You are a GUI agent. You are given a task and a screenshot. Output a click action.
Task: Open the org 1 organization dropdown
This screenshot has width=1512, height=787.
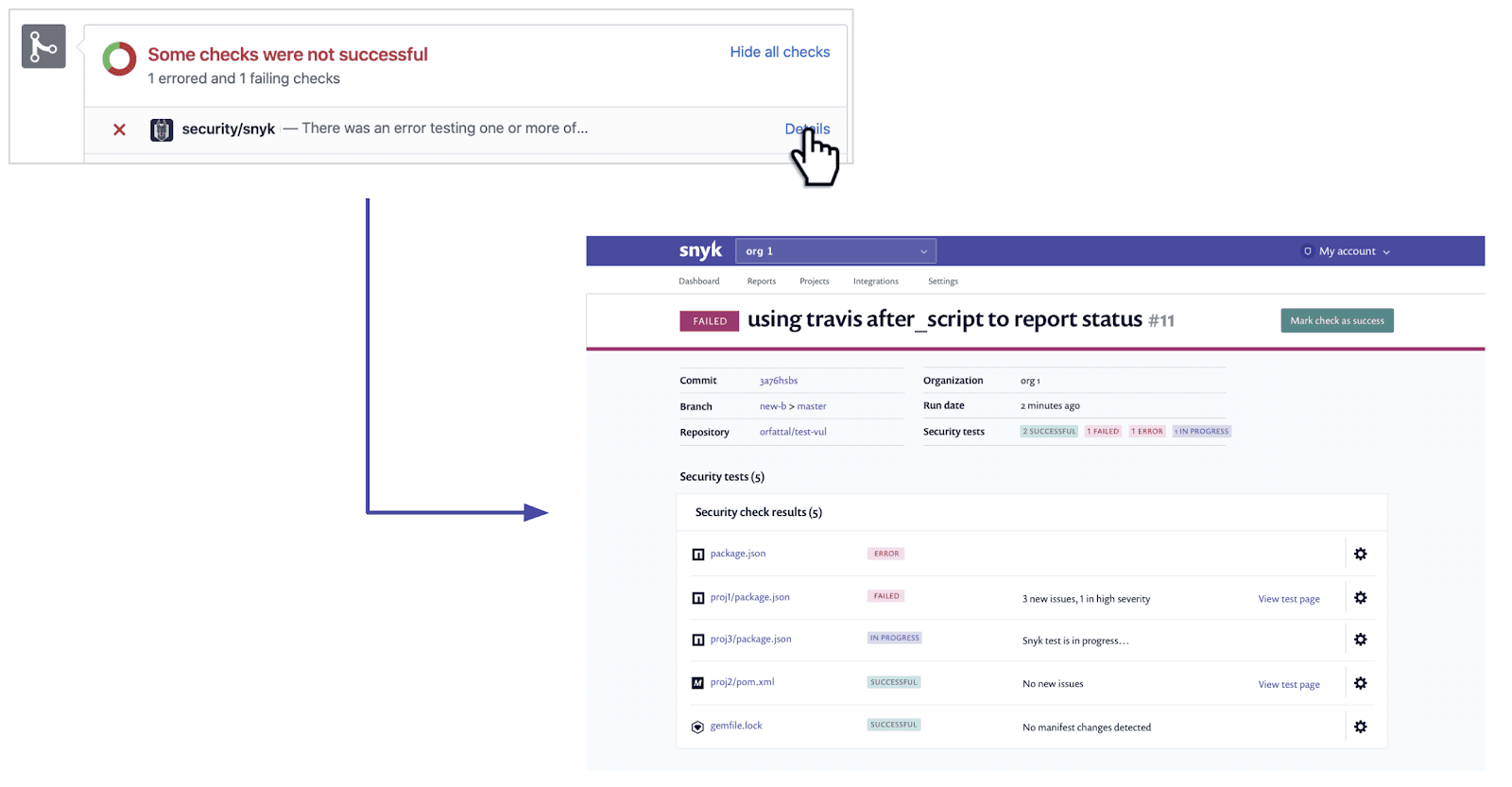(x=835, y=251)
